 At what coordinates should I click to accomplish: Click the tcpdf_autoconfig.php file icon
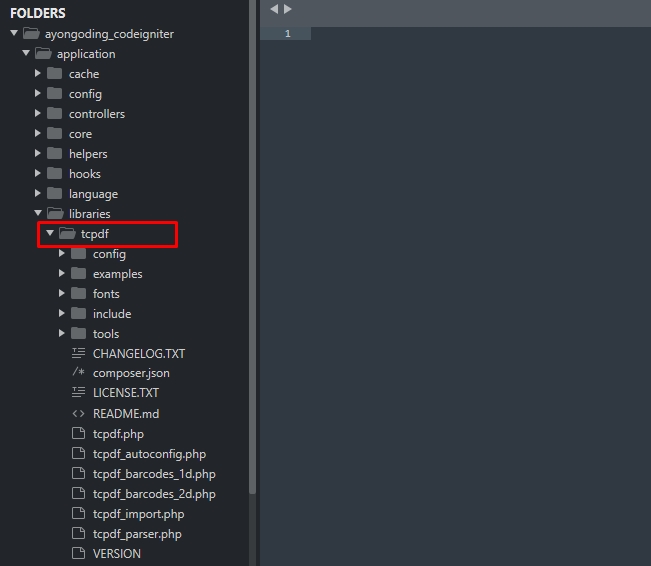click(x=78, y=453)
